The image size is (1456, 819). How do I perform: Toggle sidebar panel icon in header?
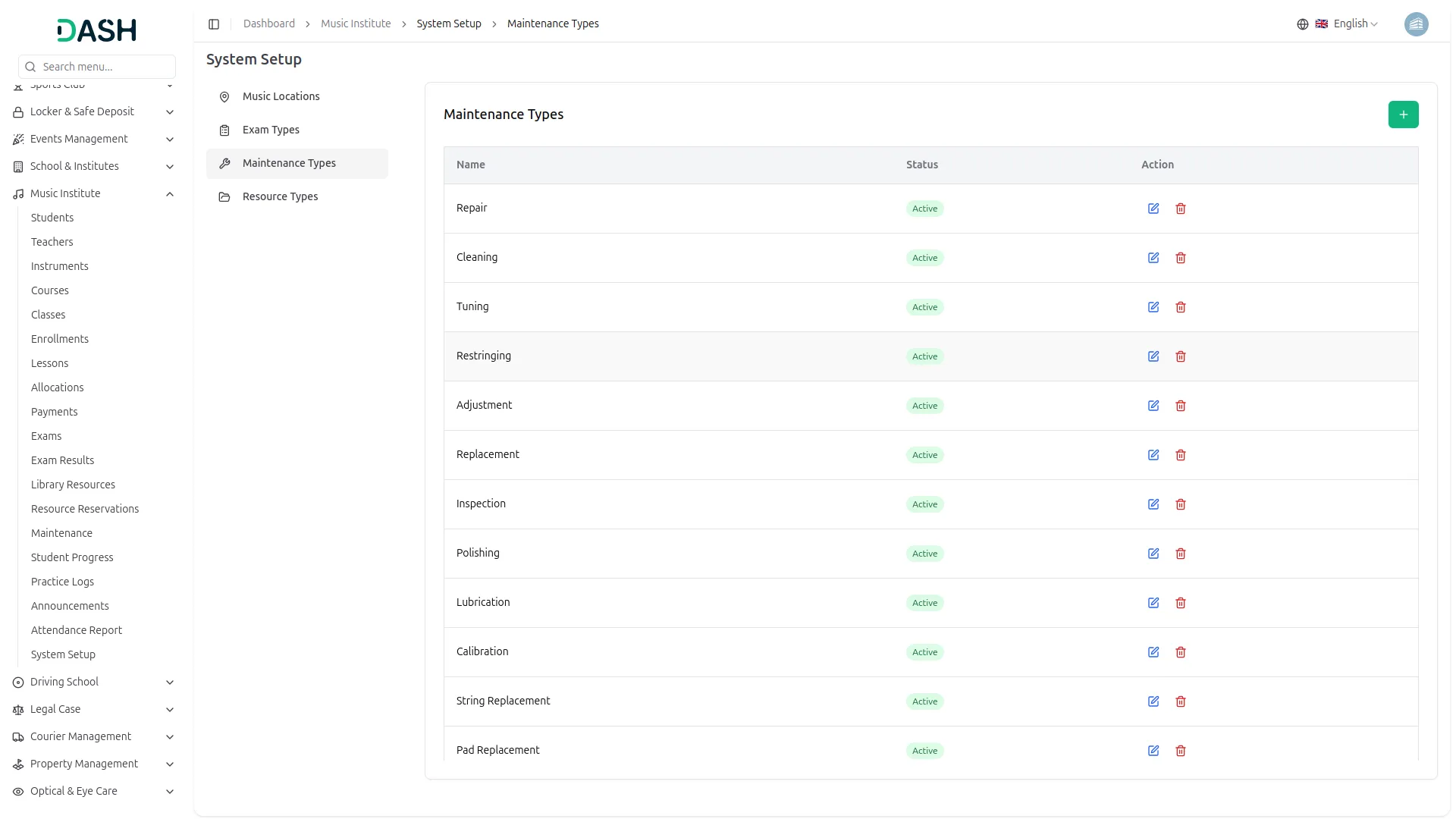point(214,24)
